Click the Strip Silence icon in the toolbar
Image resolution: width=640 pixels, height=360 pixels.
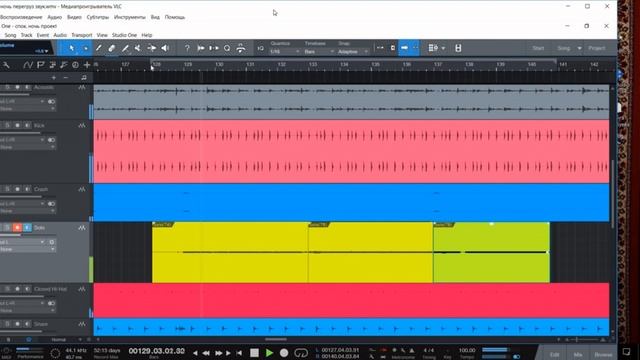200,48
